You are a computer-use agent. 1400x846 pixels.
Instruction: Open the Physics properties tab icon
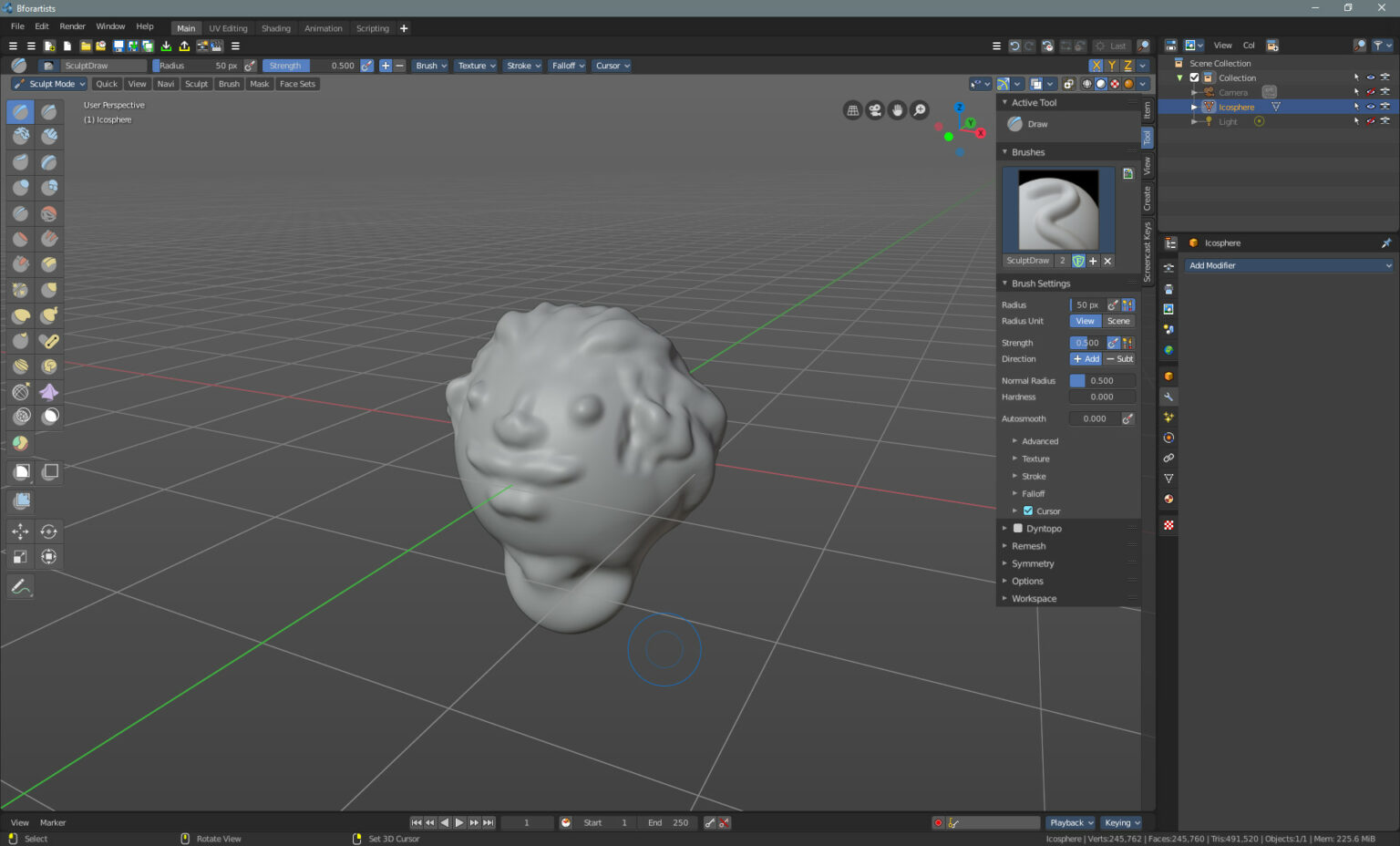click(x=1168, y=438)
